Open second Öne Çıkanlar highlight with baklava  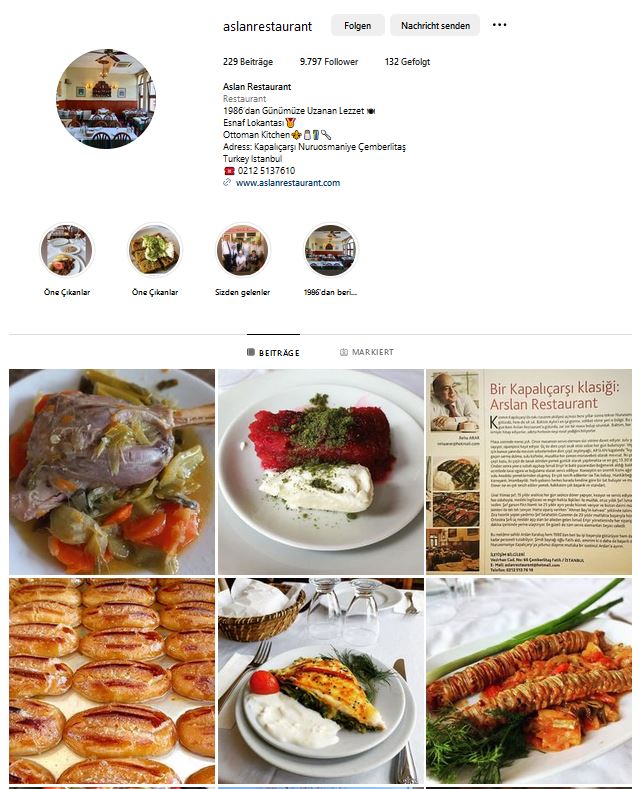(x=154, y=250)
